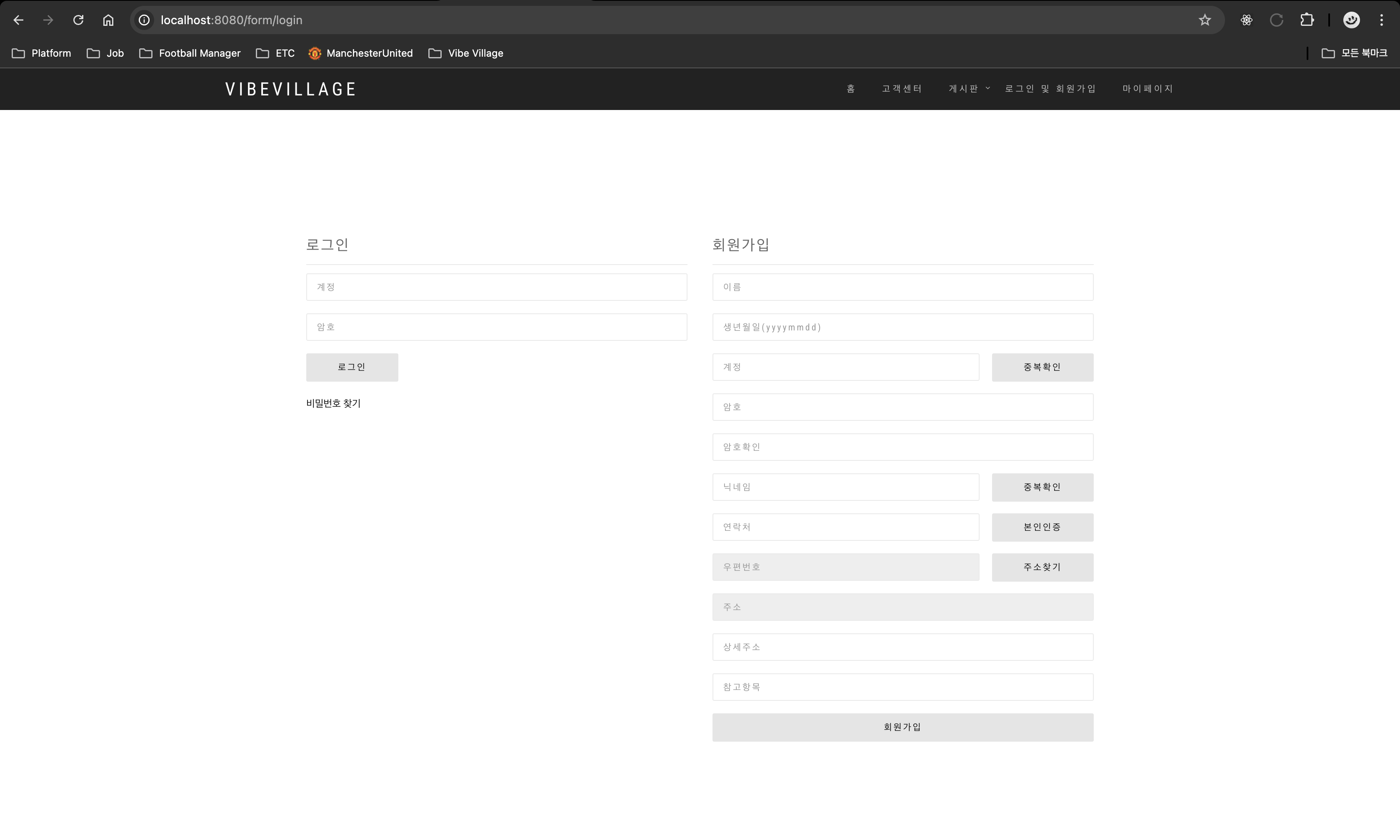Open the extensions puzzle icon
The height and width of the screenshot is (840, 1400).
pyautogui.click(x=1307, y=20)
